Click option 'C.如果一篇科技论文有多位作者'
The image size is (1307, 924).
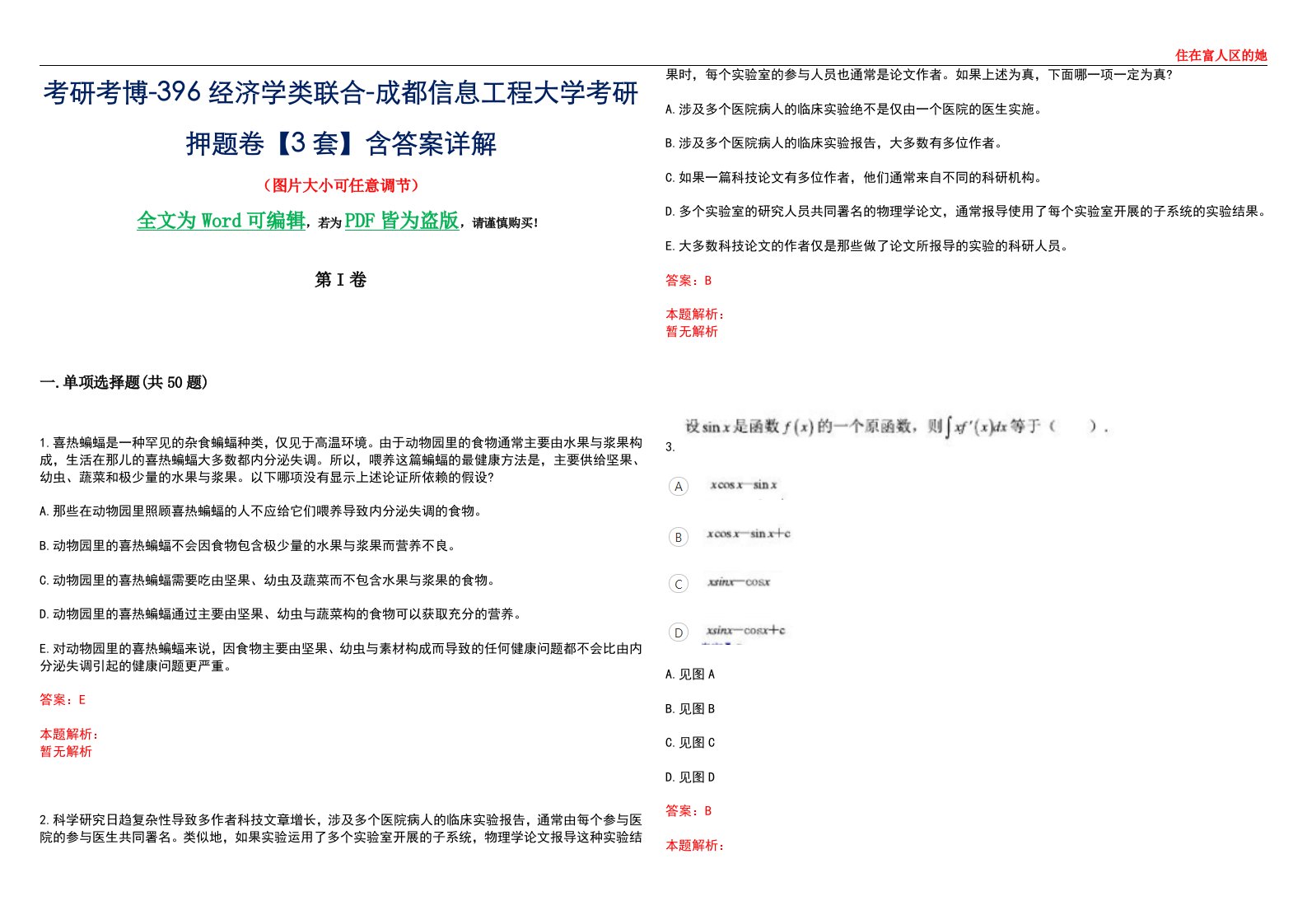pyautogui.click(x=856, y=177)
